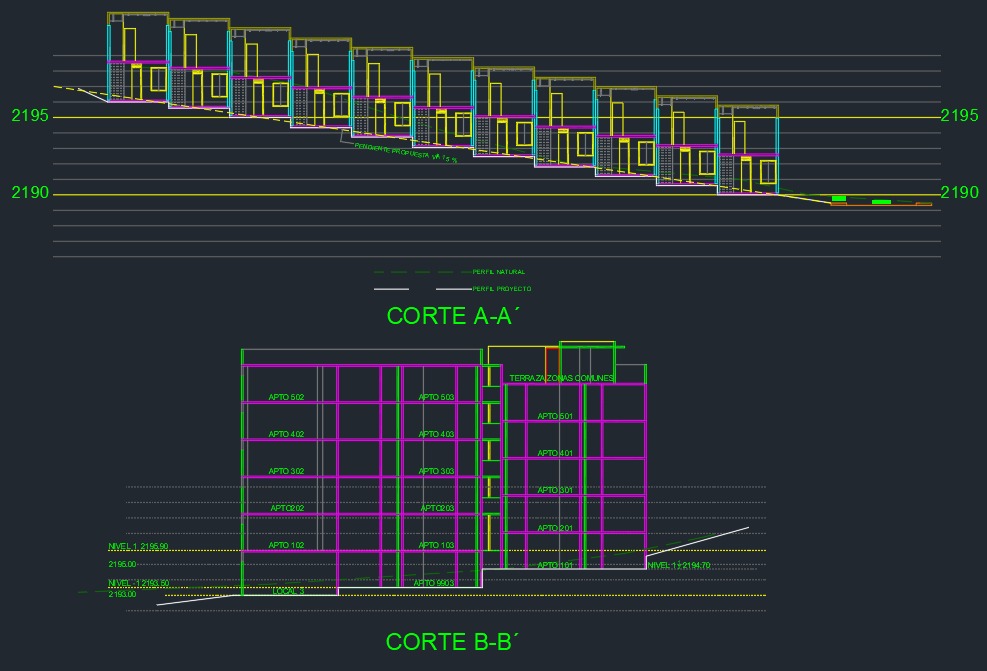
Task: Select the APTO 201 label
Action: [555, 528]
